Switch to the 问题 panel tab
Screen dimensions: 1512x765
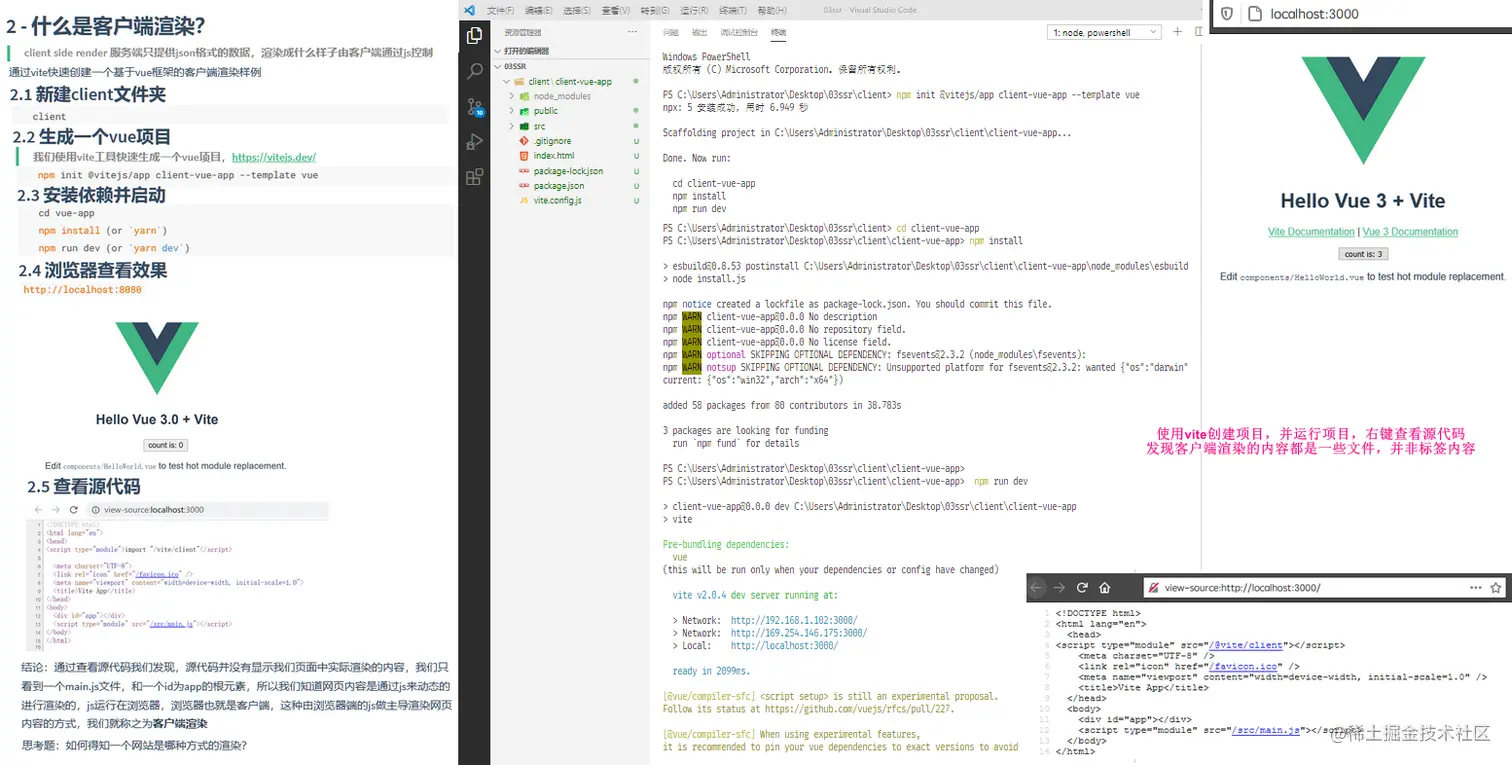(x=671, y=33)
